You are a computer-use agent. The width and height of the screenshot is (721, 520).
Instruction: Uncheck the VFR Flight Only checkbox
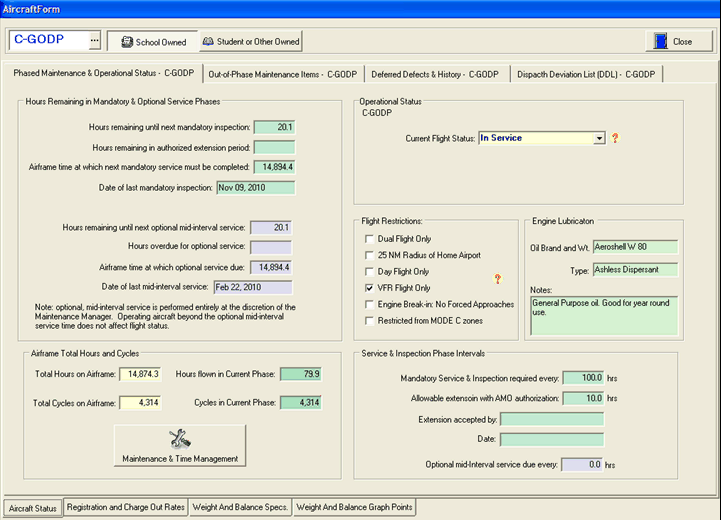(370, 288)
